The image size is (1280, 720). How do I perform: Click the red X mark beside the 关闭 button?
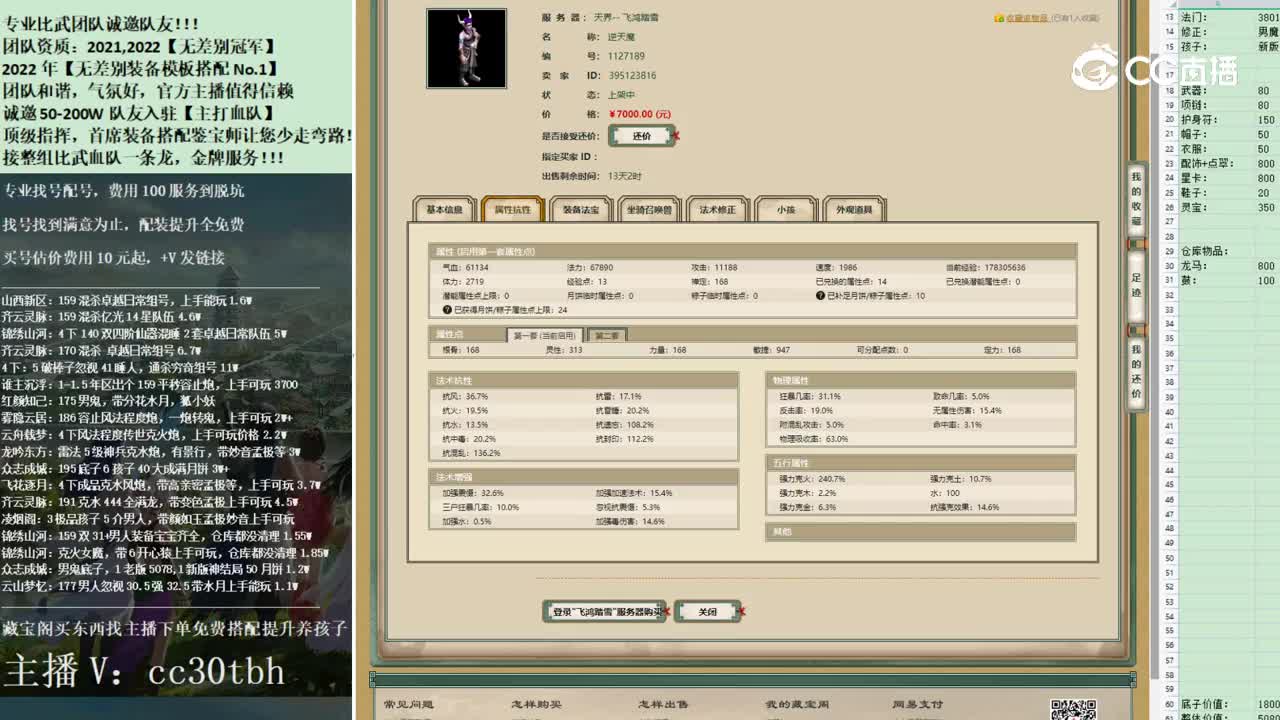click(740, 611)
